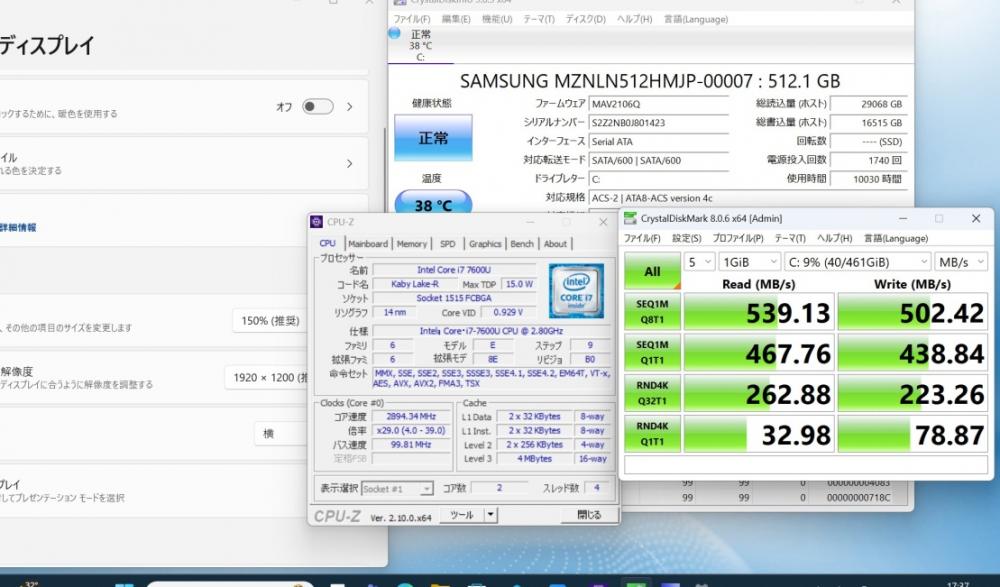Click the CPU-Z title bar app icon
The image size is (1000, 587).
click(x=316, y=221)
